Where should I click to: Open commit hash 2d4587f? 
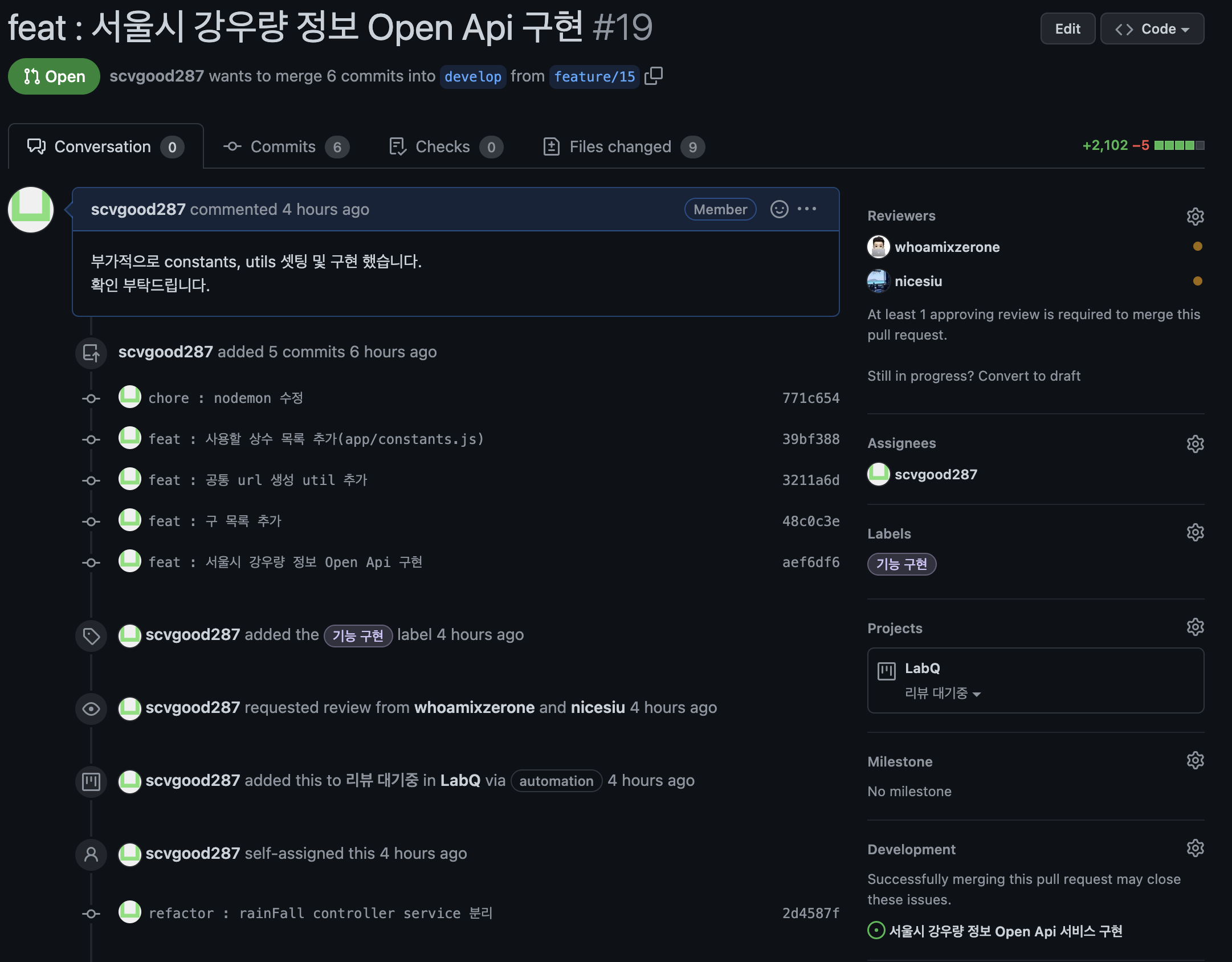[810, 913]
